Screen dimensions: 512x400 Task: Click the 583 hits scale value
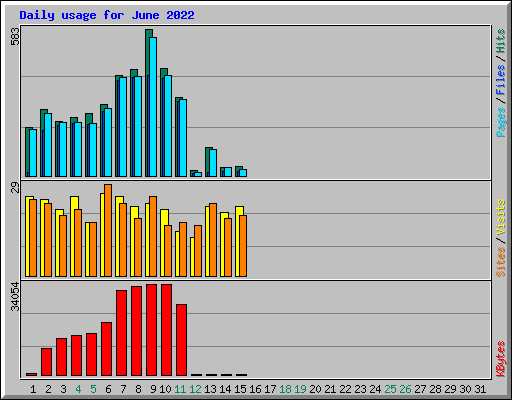(x=15, y=36)
